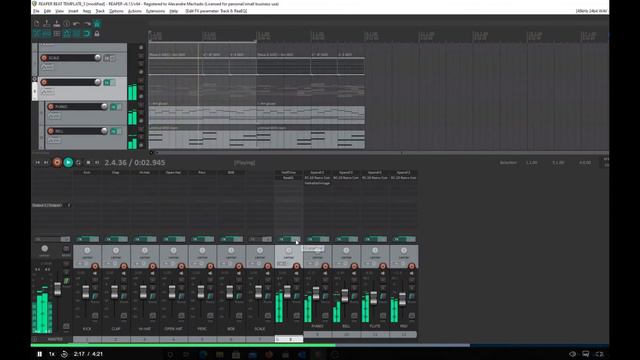The height and width of the screenshot is (360, 640).
Task: Click the Open Project toolbar icon
Action: [x=47, y=24]
